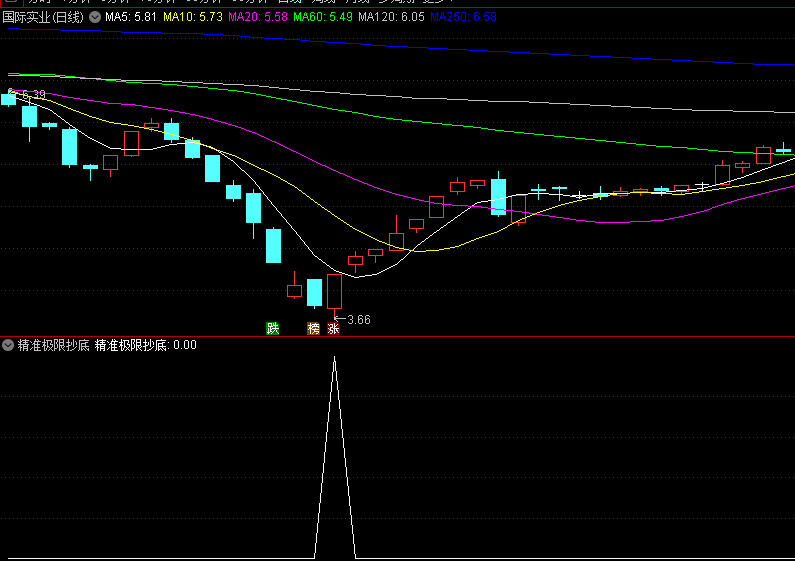Click the red 涨 marker icon
Viewport: 795px width, 561px height.
pyautogui.click(x=333, y=329)
